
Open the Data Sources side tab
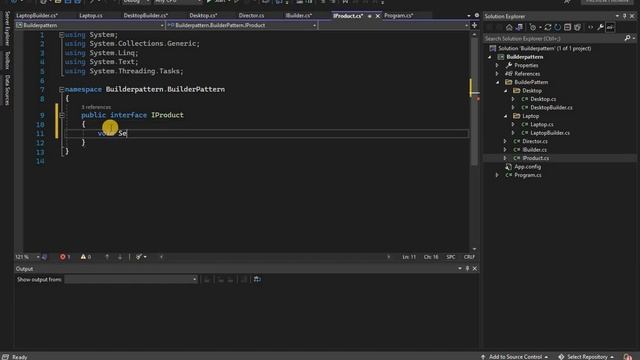point(7,90)
